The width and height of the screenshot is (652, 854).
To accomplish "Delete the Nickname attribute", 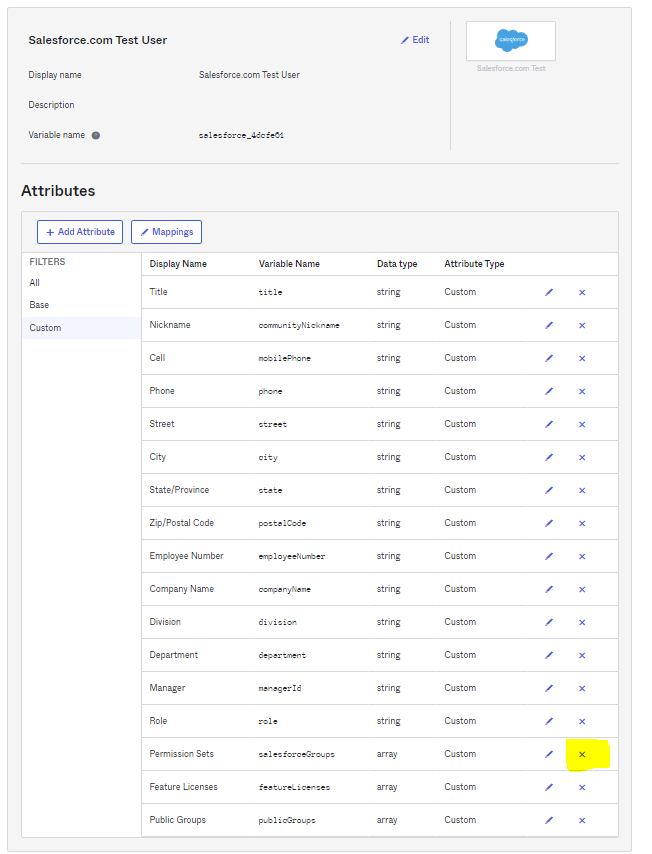I will pos(582,326).
